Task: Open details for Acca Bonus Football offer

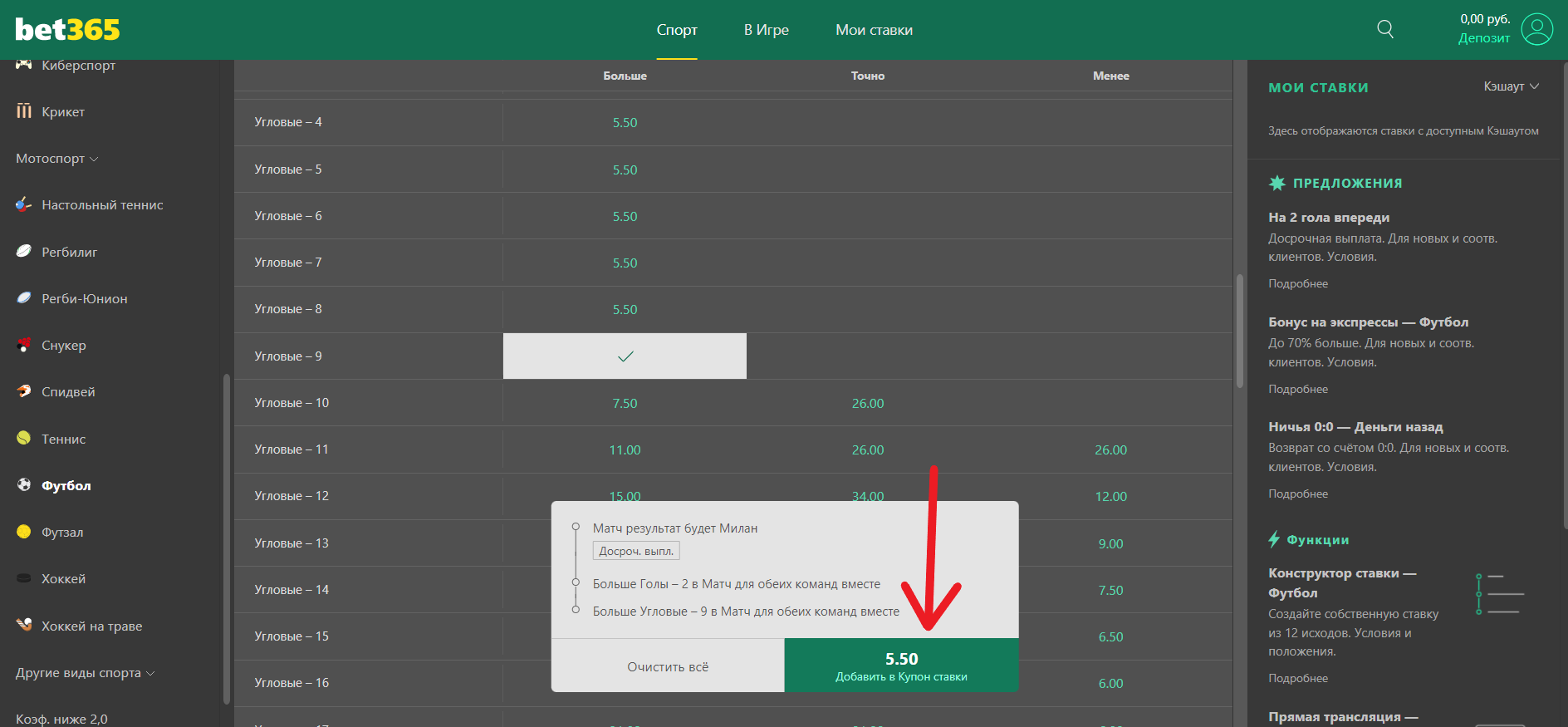Action: (x=1298, y=389)
